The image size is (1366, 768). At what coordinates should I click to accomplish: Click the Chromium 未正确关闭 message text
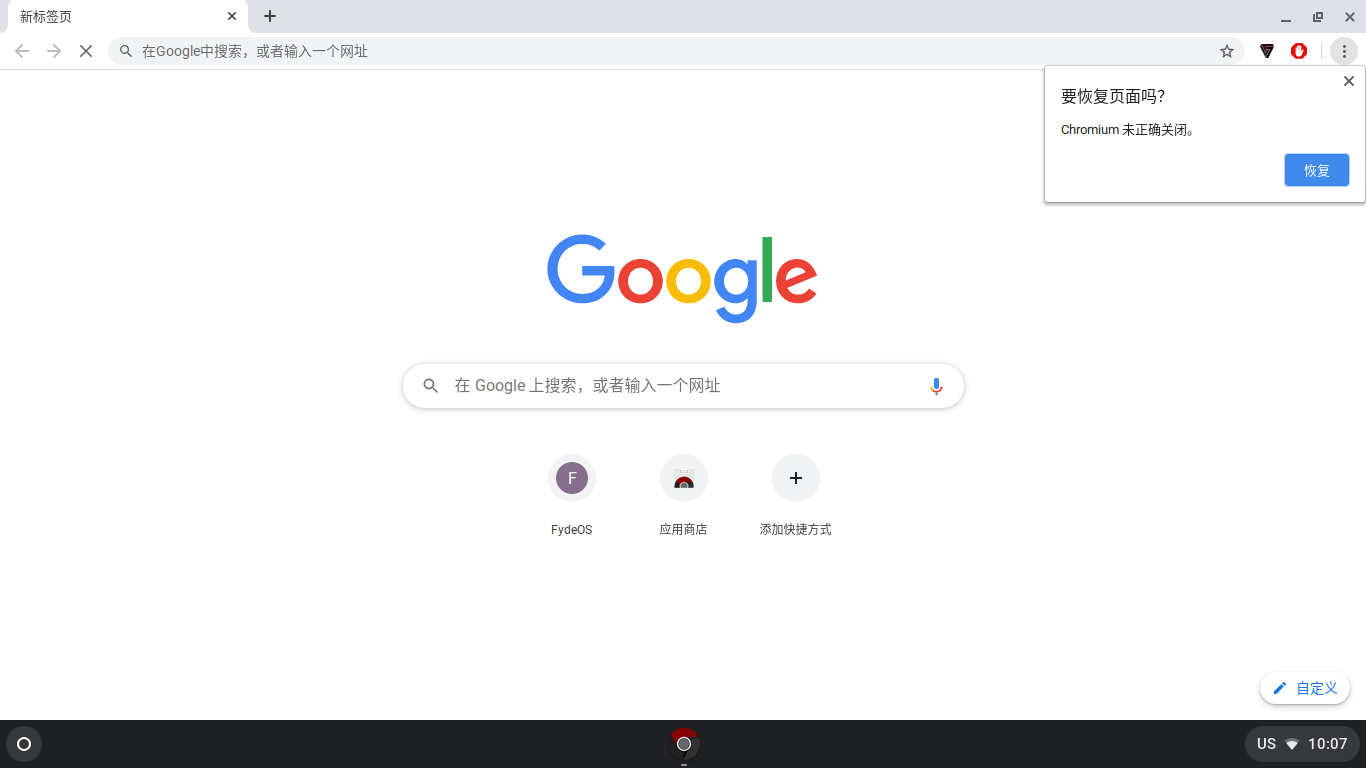[x=1128, y=130]
